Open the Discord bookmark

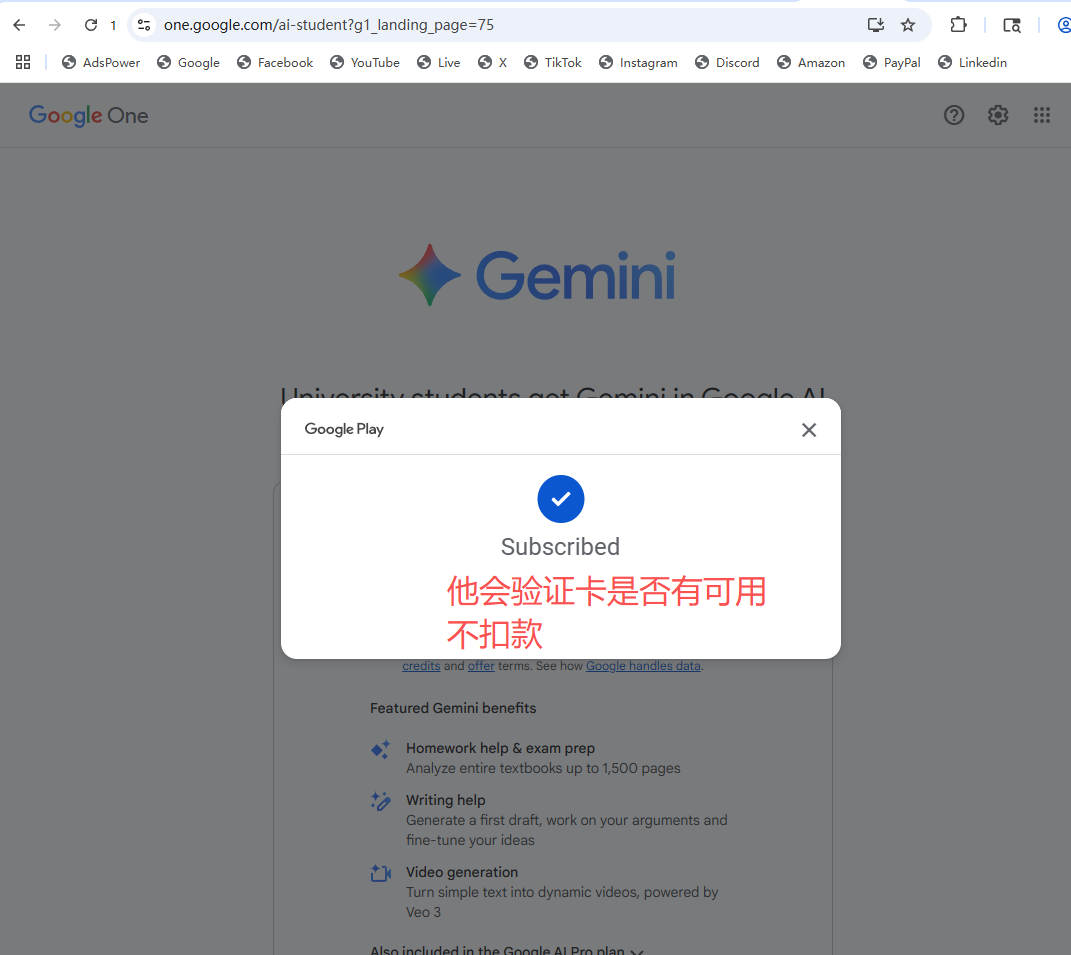point(727,62)
